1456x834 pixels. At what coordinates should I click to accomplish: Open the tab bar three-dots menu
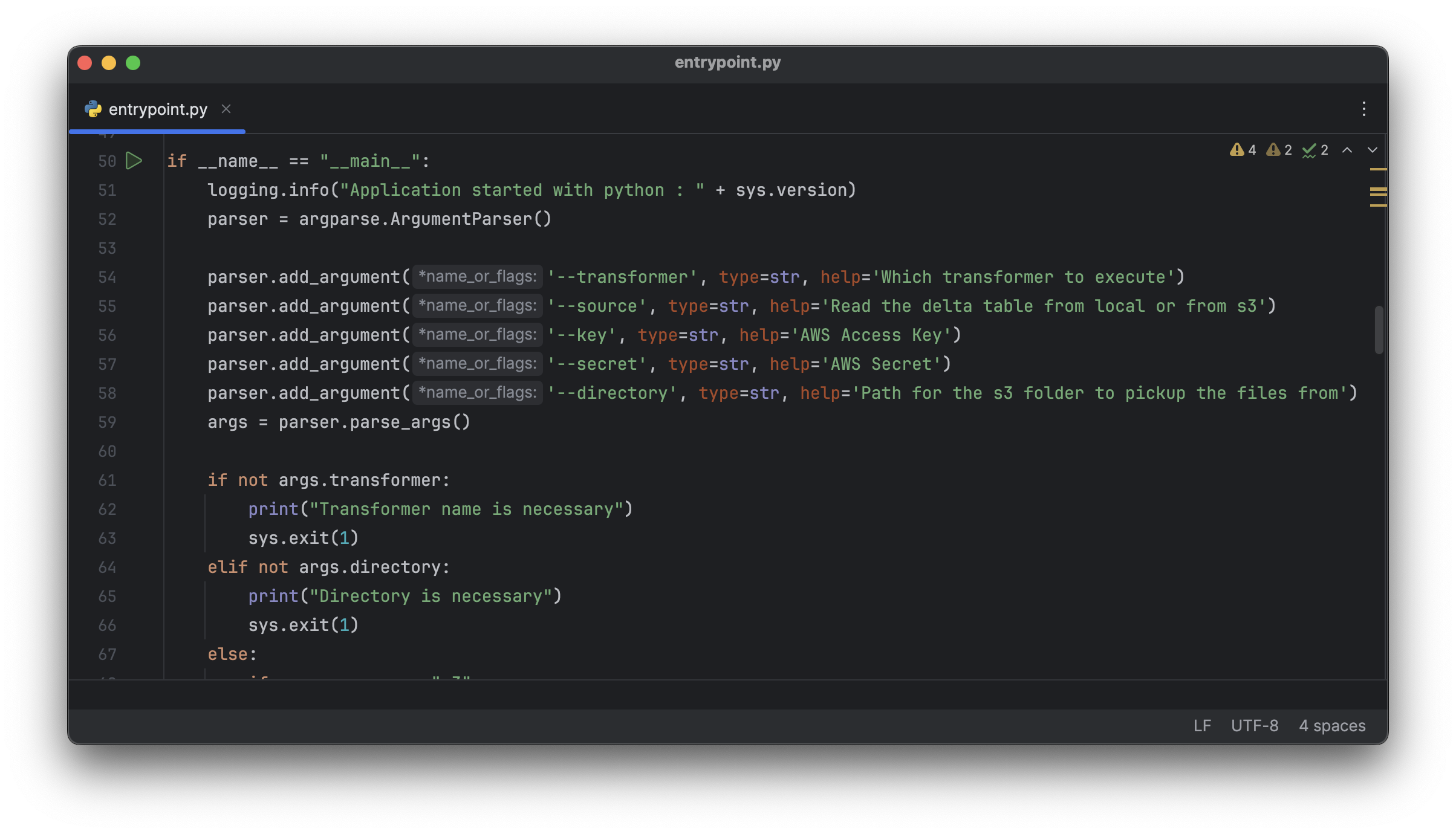click(x=1363, y=109)
